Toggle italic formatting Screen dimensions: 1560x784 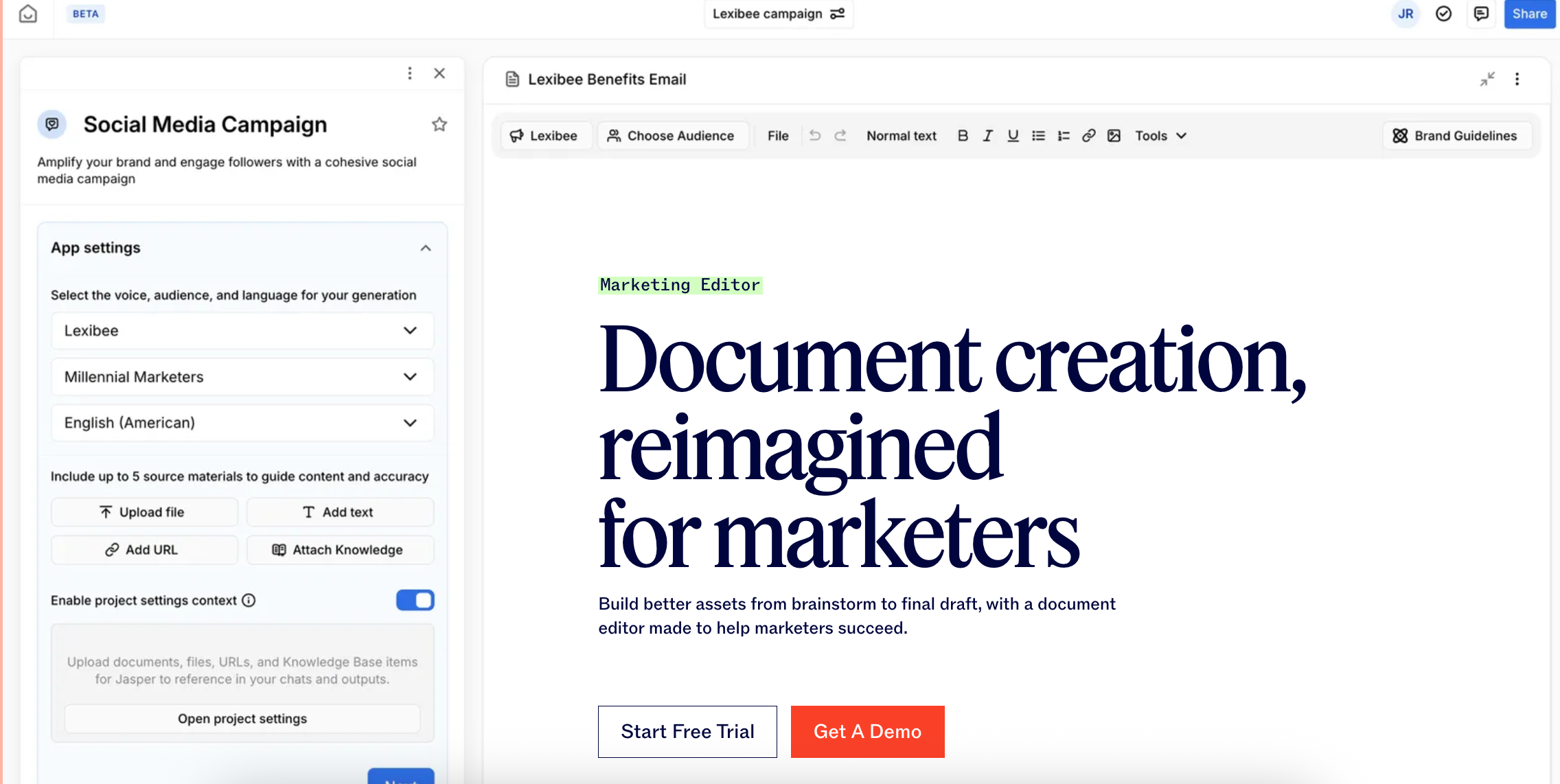point(988,136)
